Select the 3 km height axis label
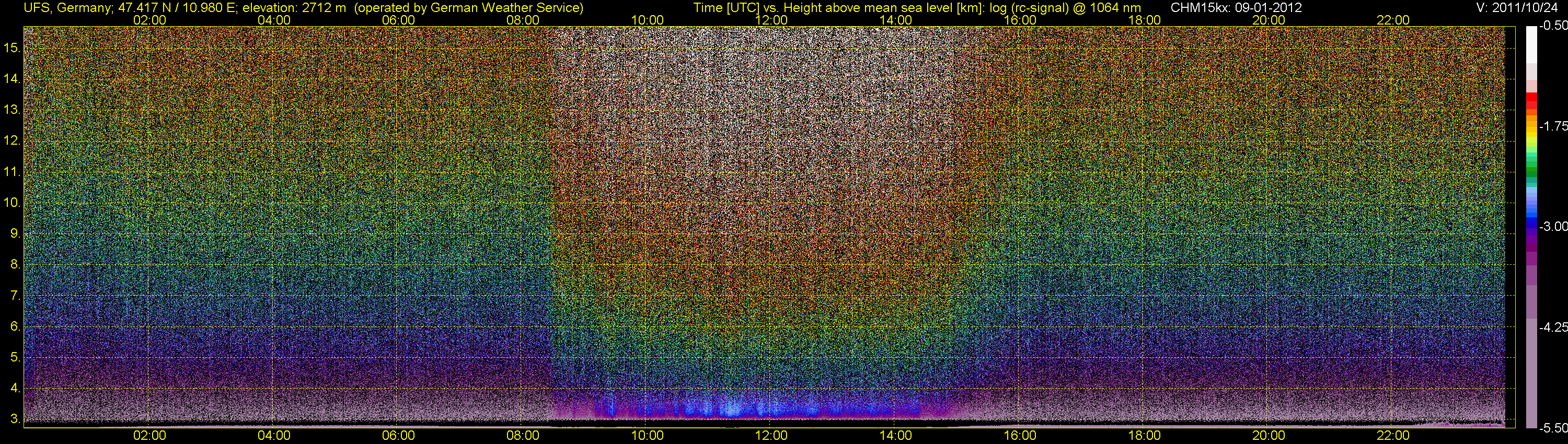Screen dimensions: 1568x444 [x=15, y=419]
